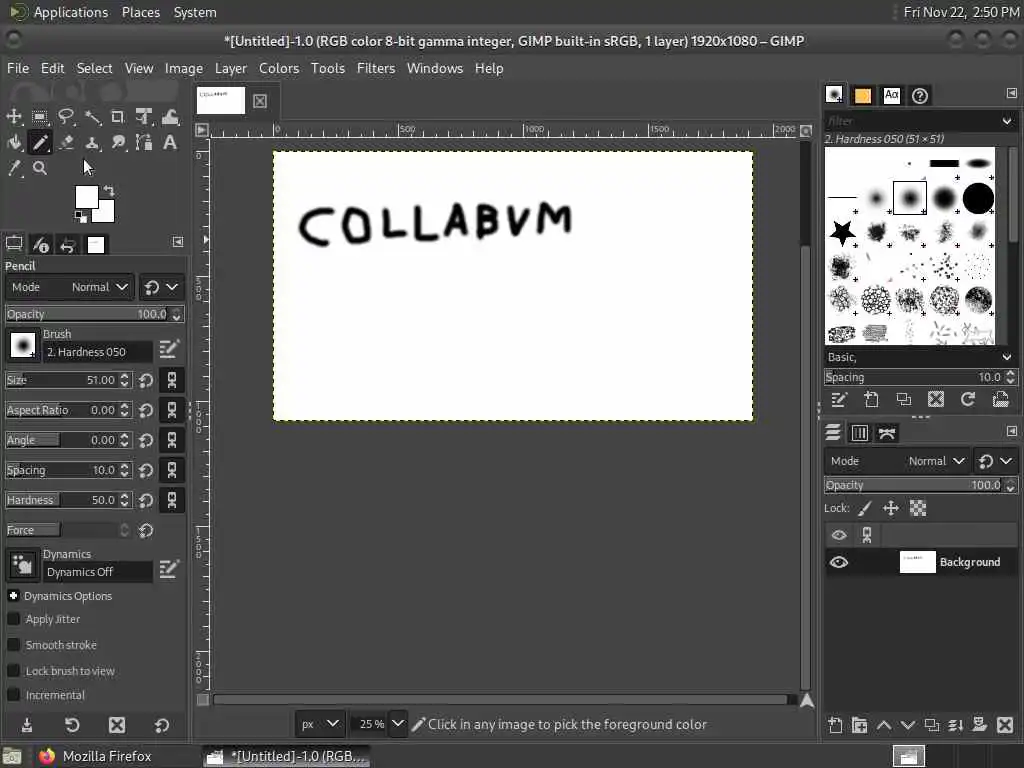
Task: Save tool preset at bottom of tool options
Action: point(27,725)
